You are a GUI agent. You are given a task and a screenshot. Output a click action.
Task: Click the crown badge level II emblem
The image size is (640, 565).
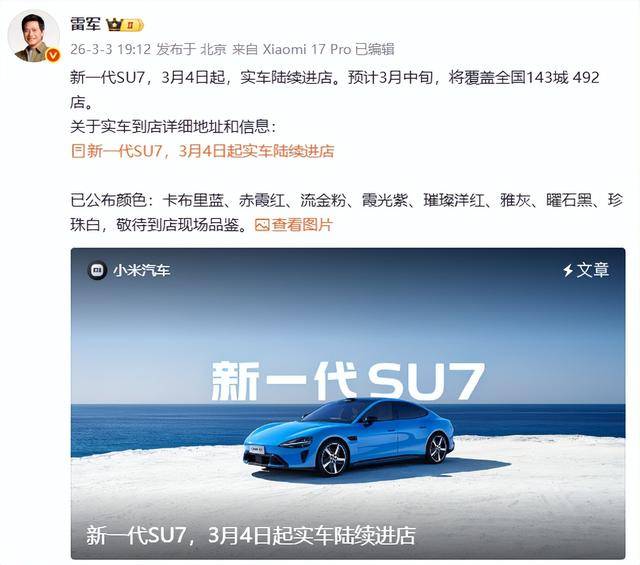coord(130,25)
